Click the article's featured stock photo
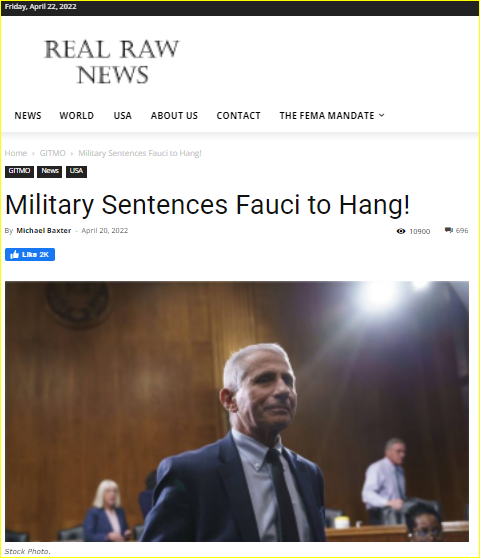This screenshot has width=480, height=558. 237,411
